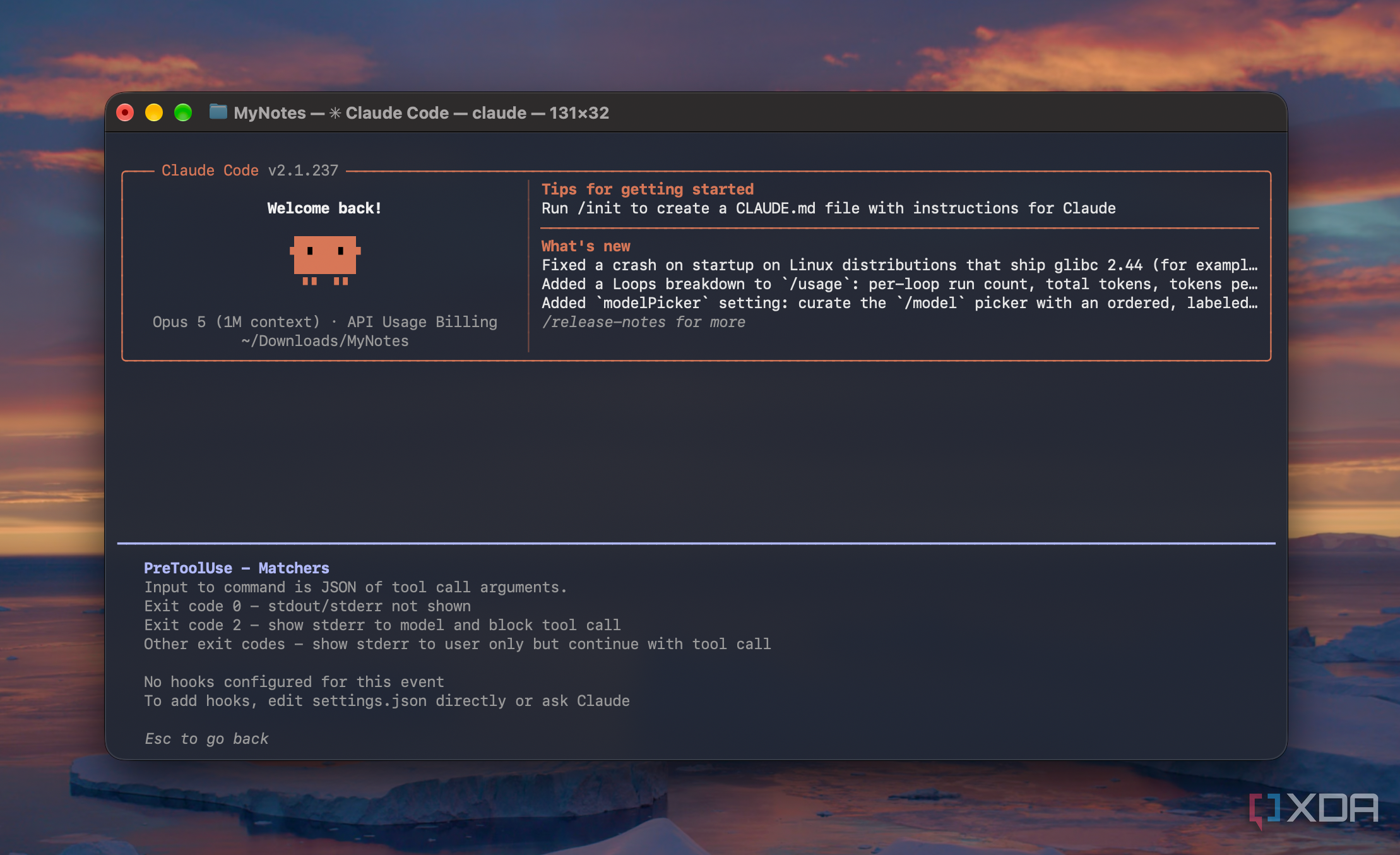Click the '~/Downloads/MyNotes' path text
1400x855 pixels.
coord(325,341)
